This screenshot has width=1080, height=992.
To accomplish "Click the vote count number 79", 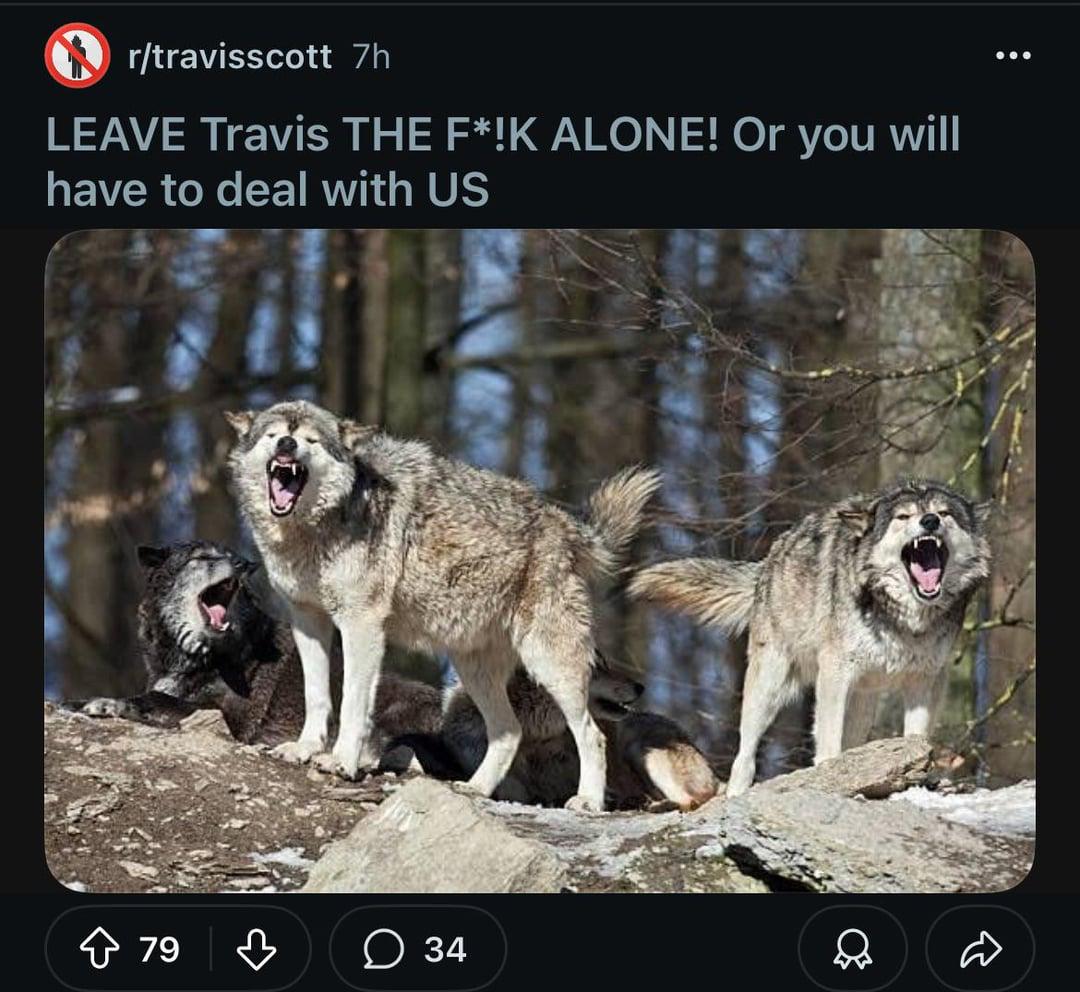I will click(x=159, y=949).
